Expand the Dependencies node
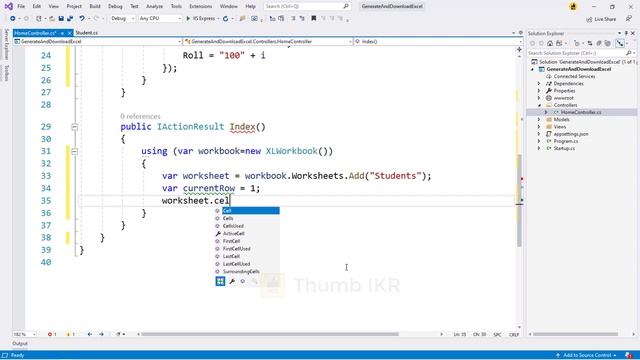 click(539, 84)
